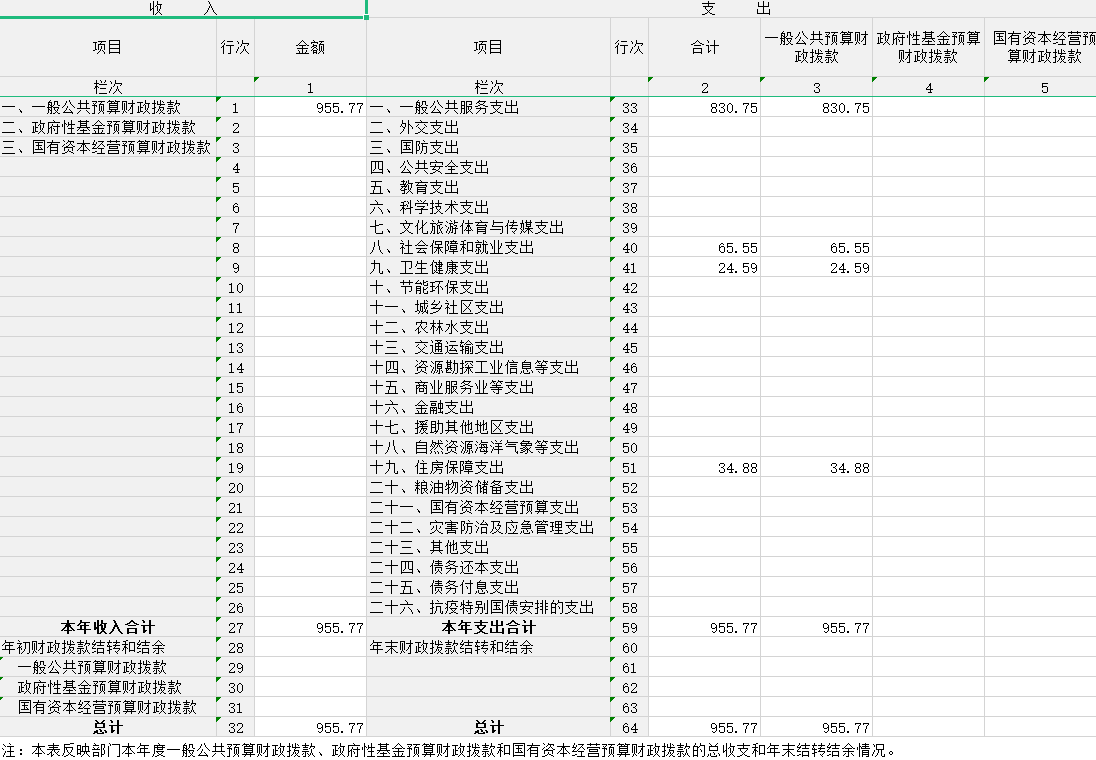Select the 年初财政拨款结转和结余 cell
Image resolution: width=1096 pixels, height=760 pixels.
point(108,648)
